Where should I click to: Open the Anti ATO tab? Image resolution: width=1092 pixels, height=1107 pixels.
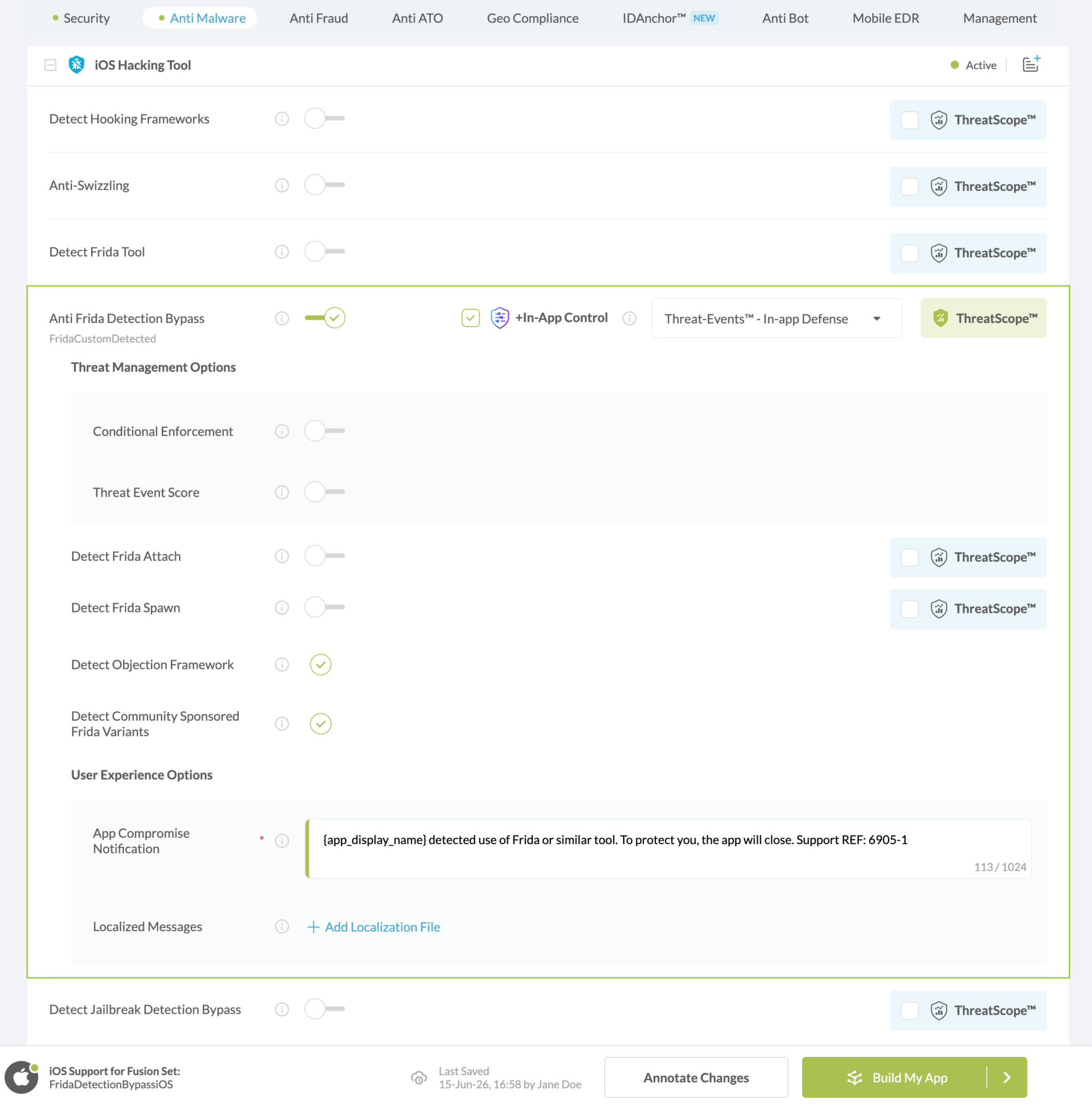click(417, 18)
